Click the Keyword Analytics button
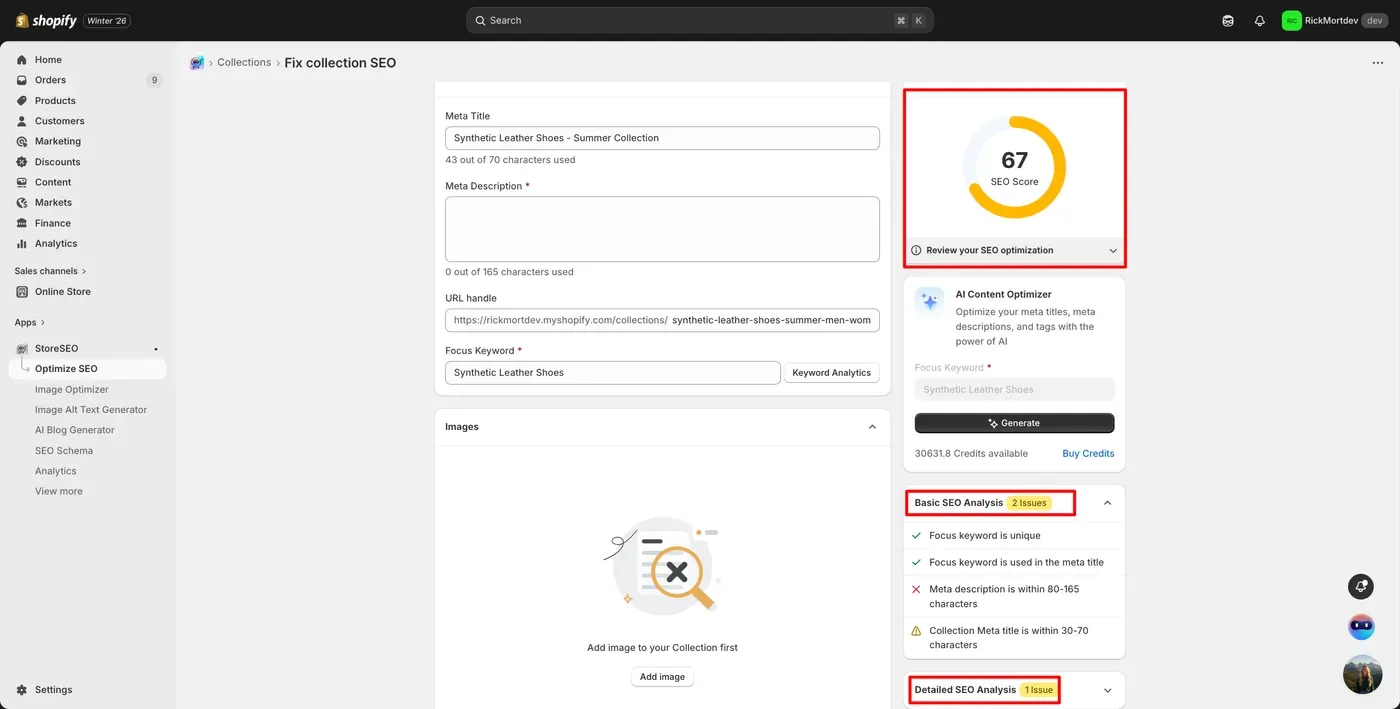 point(831,373)
